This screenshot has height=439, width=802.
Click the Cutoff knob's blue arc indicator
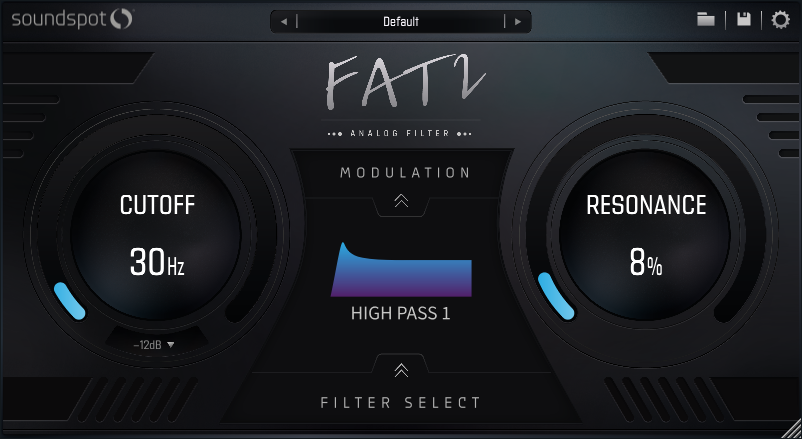69,302
